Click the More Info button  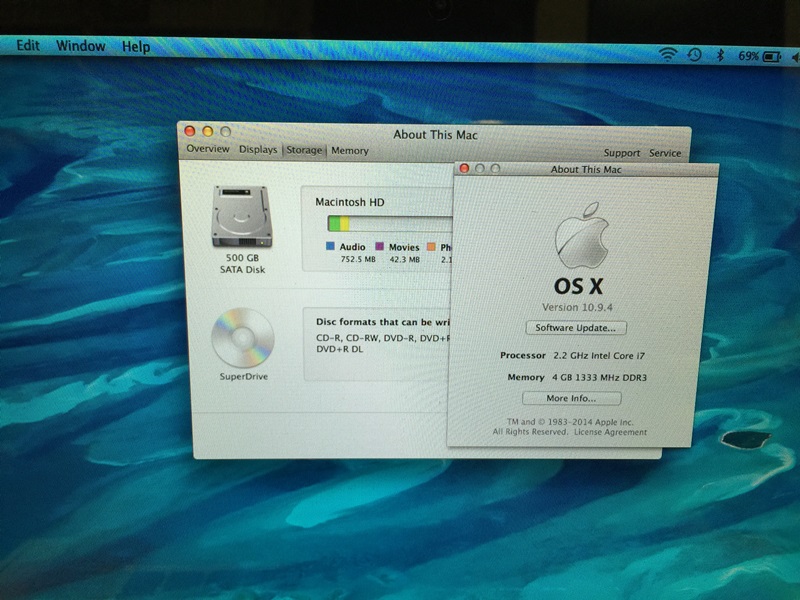point(571,398)
